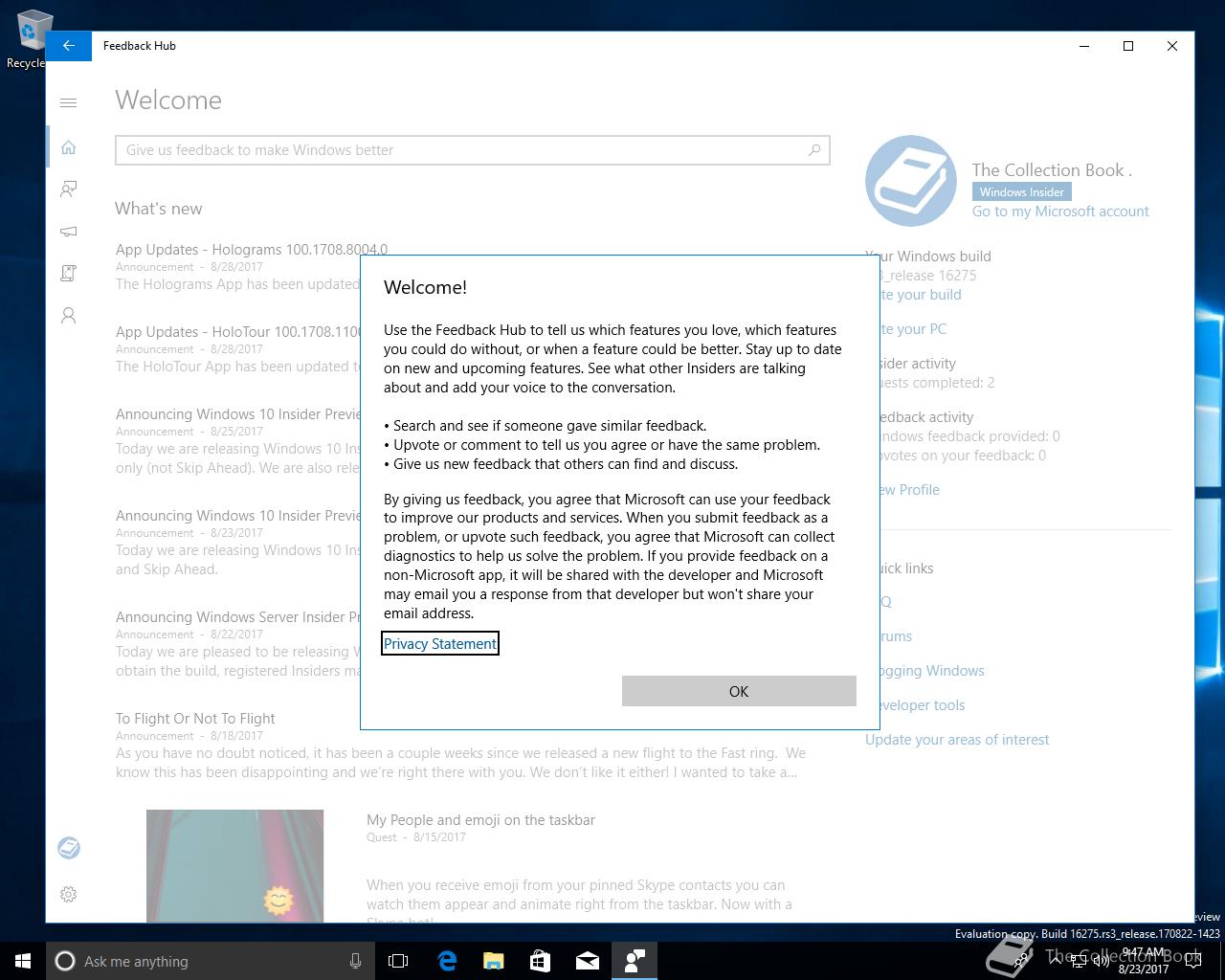Click OK in the Welcome dialog
This screenshot has height=980, width=1225.
click(x=739, y=691)
